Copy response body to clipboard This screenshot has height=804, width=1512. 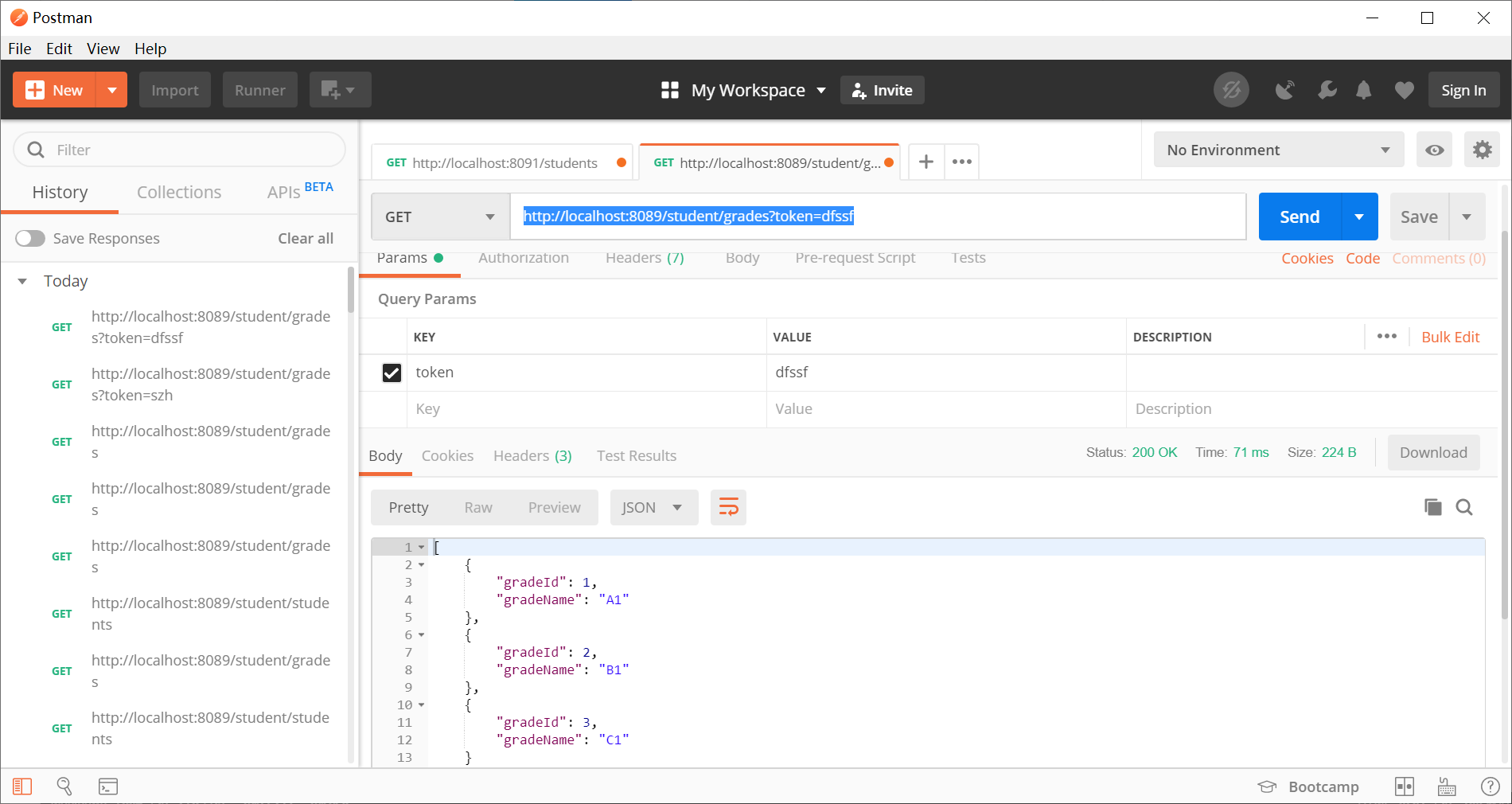[1432, 507]
